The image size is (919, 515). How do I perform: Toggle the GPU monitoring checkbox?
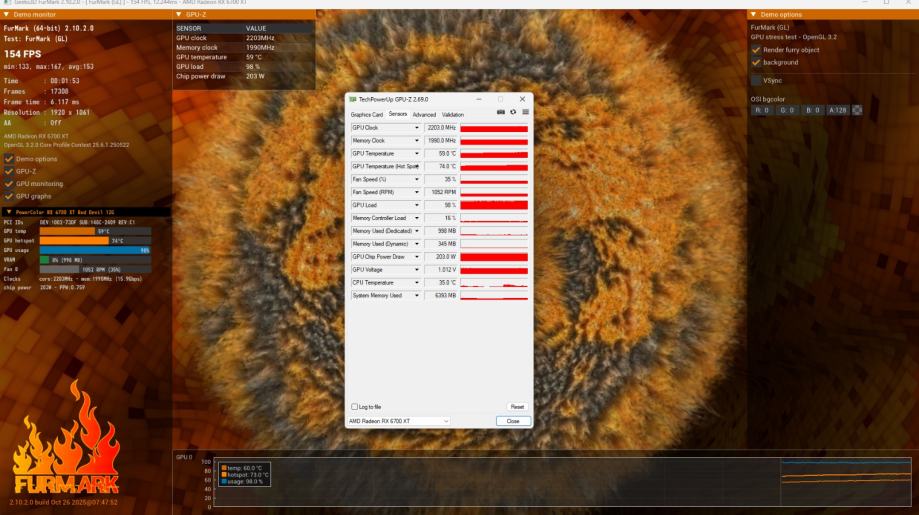tap(9, 183)
